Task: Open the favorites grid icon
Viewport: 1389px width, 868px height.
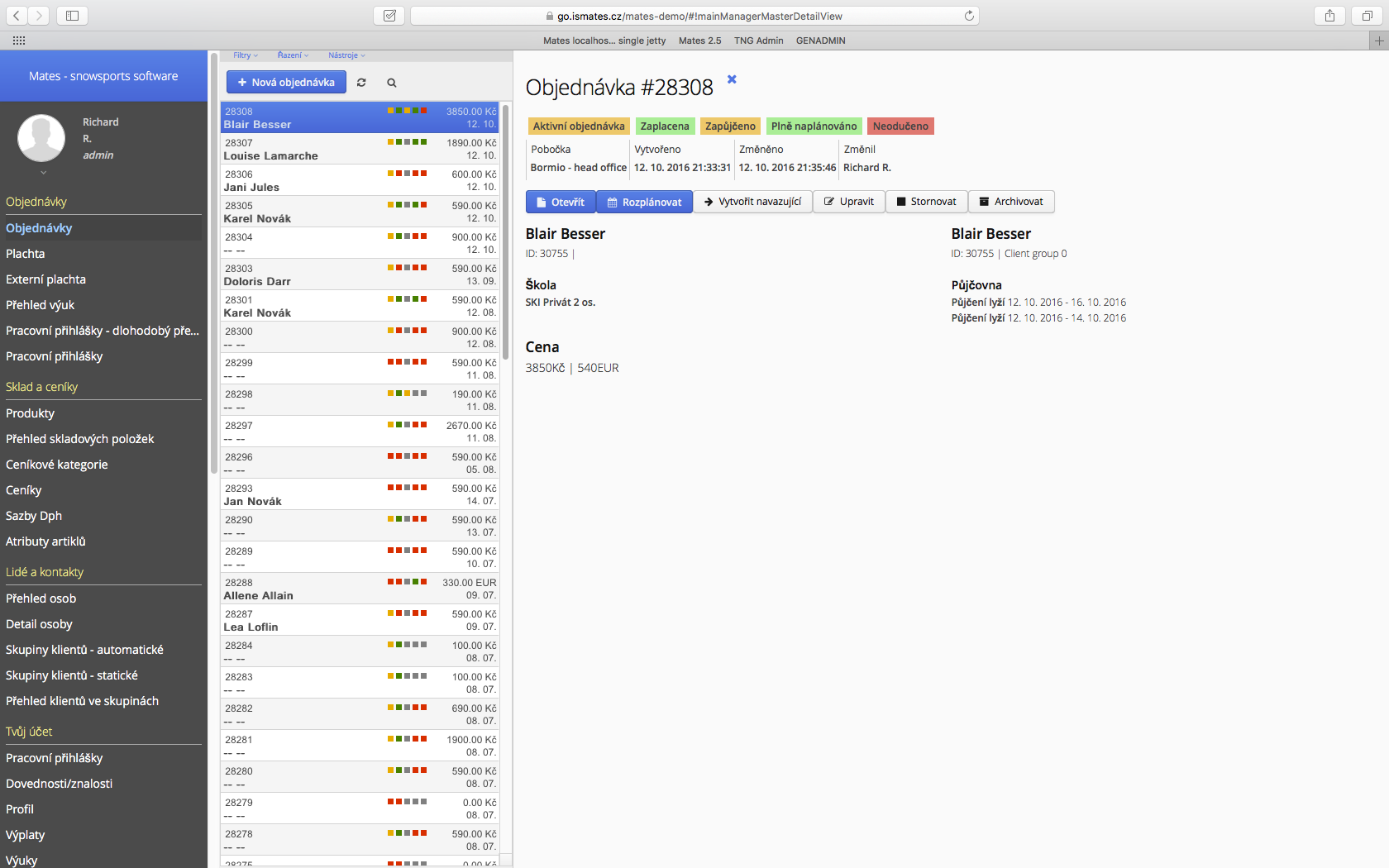Action: coord(19,41)
